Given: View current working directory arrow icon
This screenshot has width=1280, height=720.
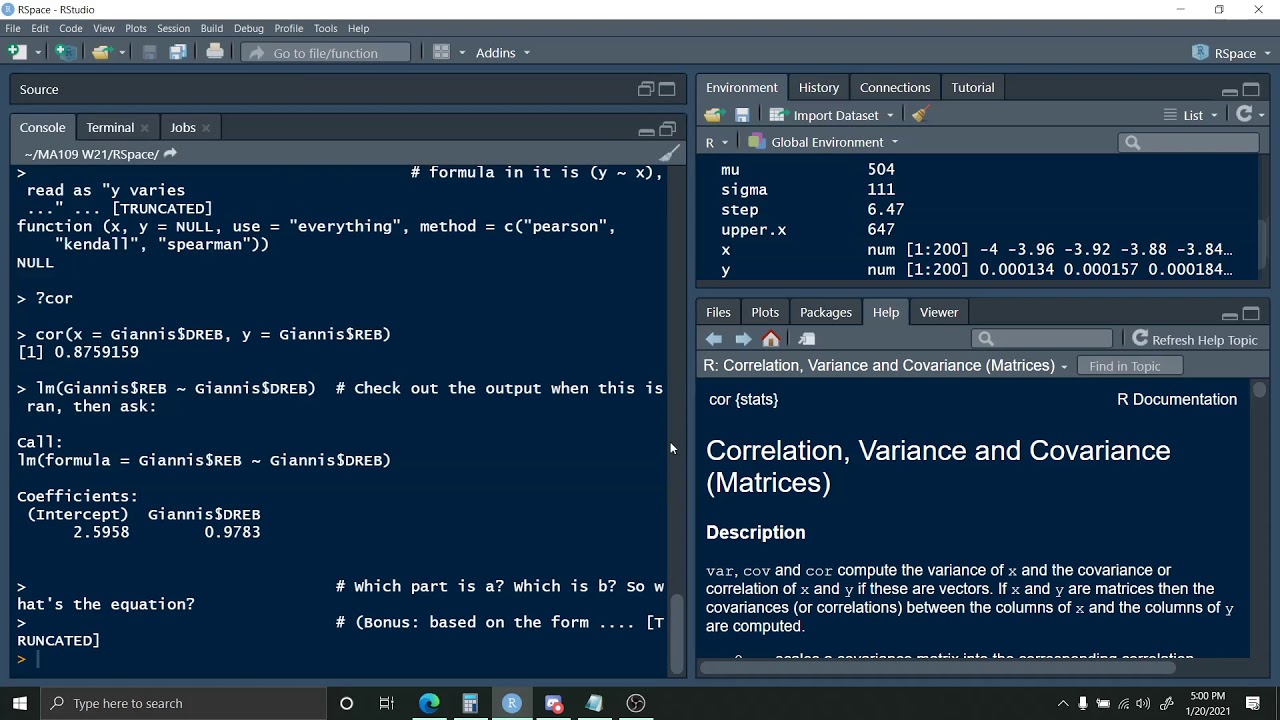Looking at the screenshot, I should pyautogui.click(x=170, y=153).
